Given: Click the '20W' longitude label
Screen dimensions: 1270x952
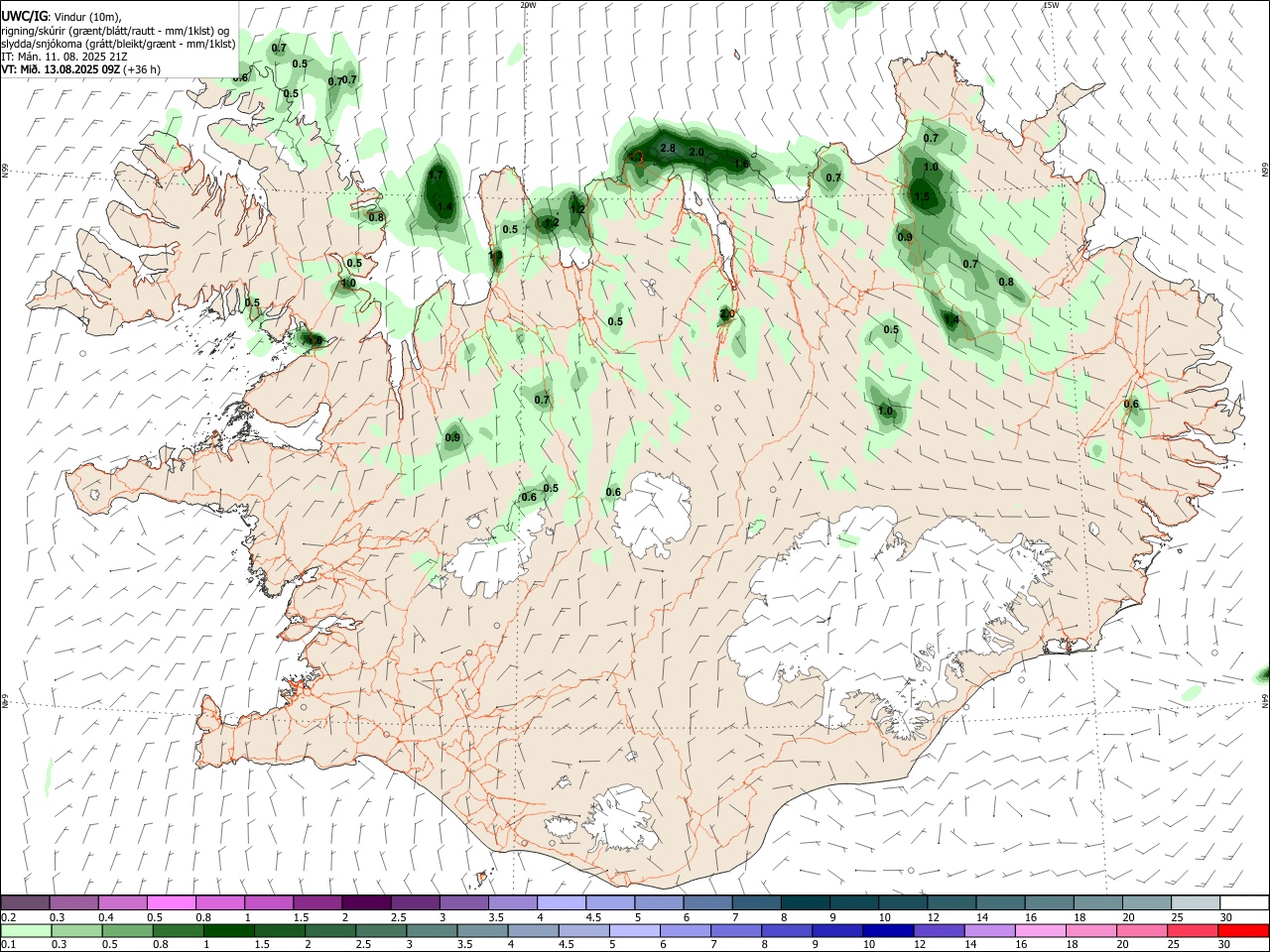Looking at the screenshot, I should pos(528,5).
